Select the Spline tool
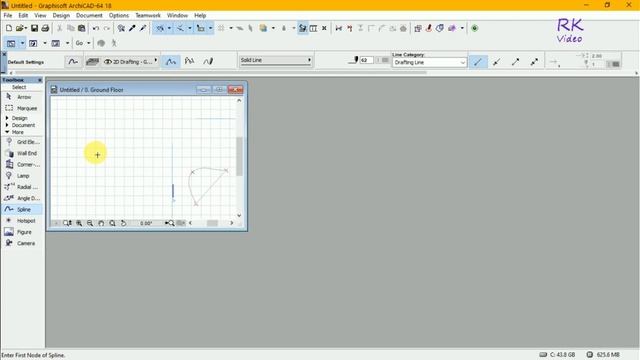 [x=22, y=209]
